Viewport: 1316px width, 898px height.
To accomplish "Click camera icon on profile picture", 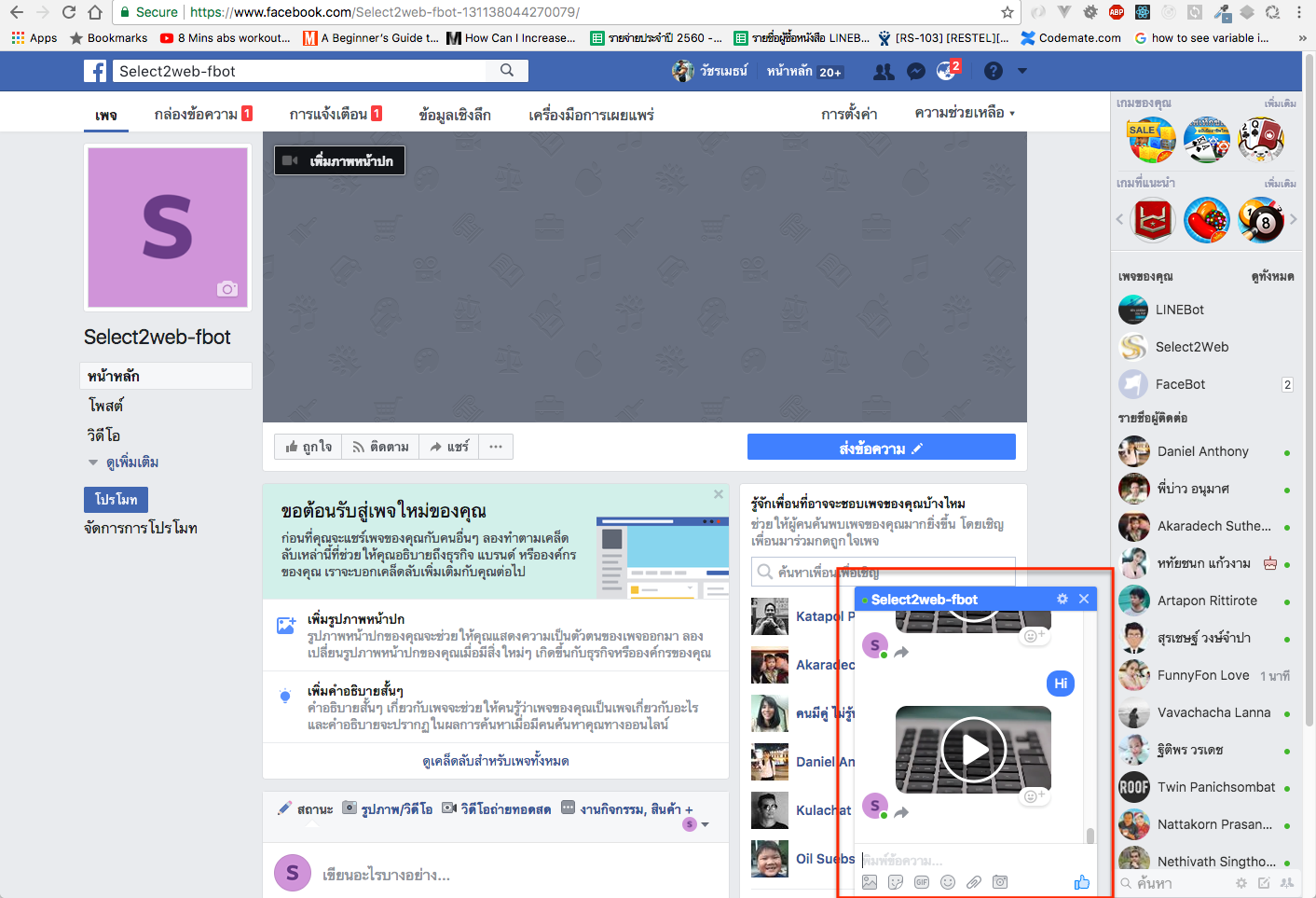I will 227,289.
